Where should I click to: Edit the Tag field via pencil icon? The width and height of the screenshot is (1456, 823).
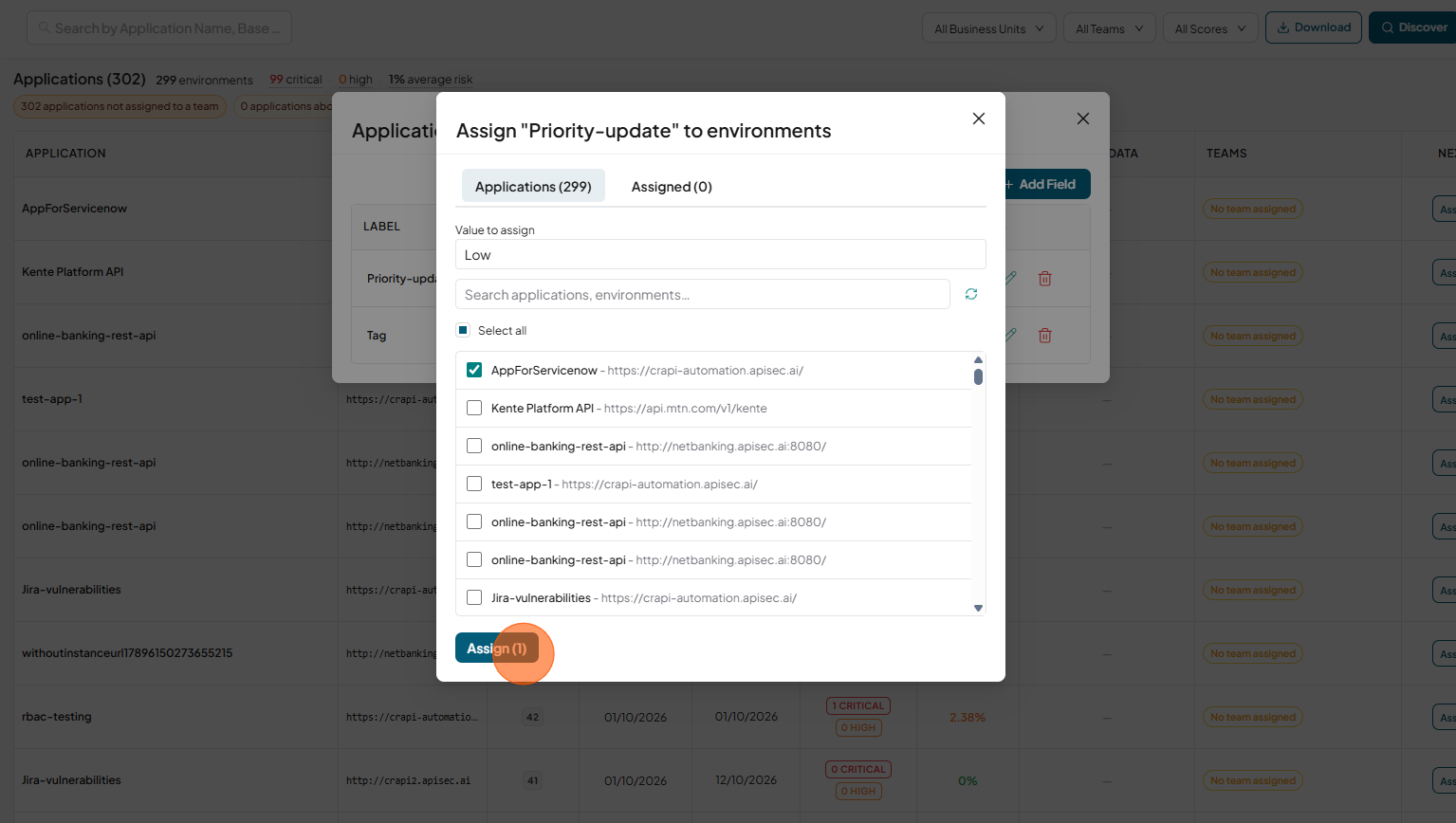1011,335
